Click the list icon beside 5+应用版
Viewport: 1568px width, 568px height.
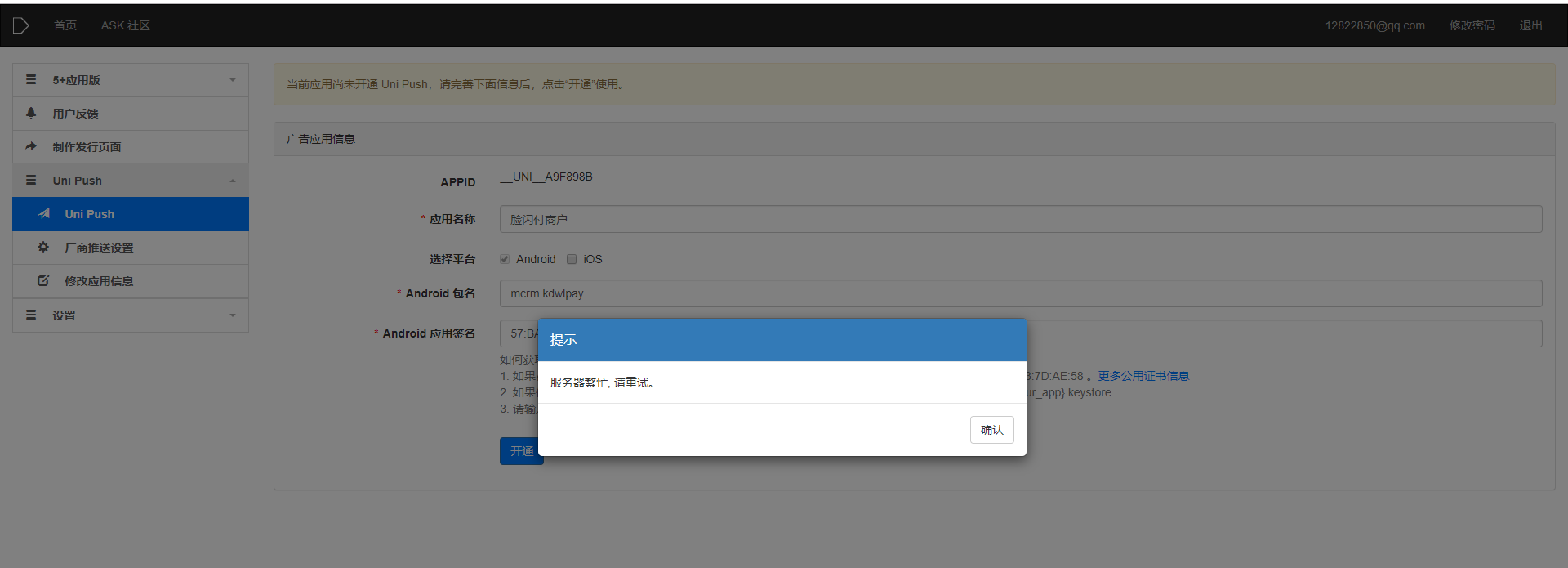click(31, 79)
